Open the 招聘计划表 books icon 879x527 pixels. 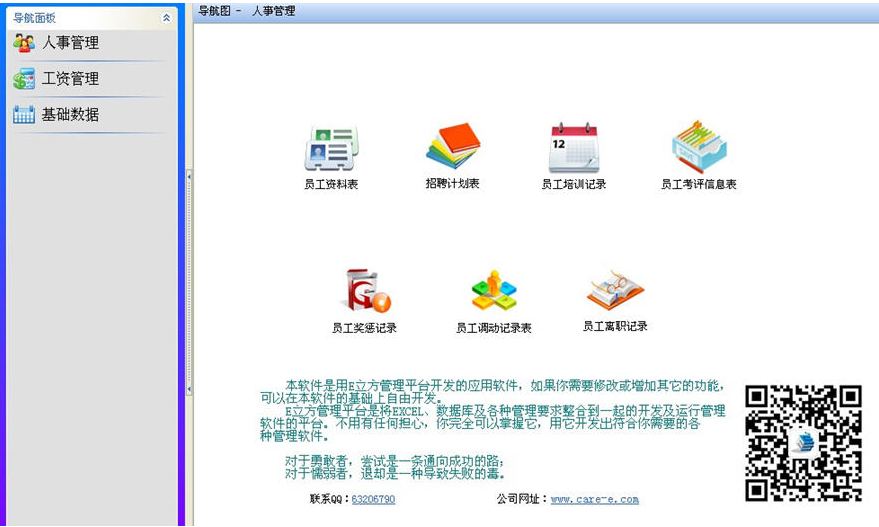[x=453, y=146]
